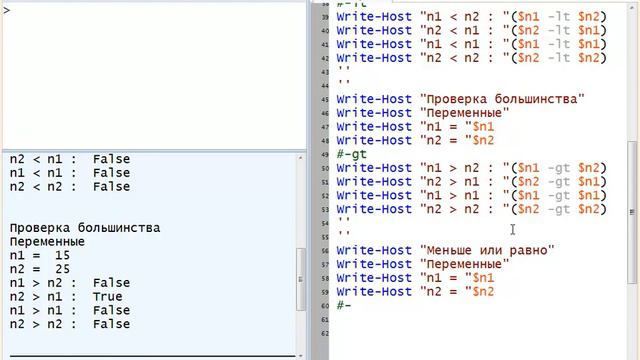Click output line "n2 > n2 : False"

coord(70,324)
